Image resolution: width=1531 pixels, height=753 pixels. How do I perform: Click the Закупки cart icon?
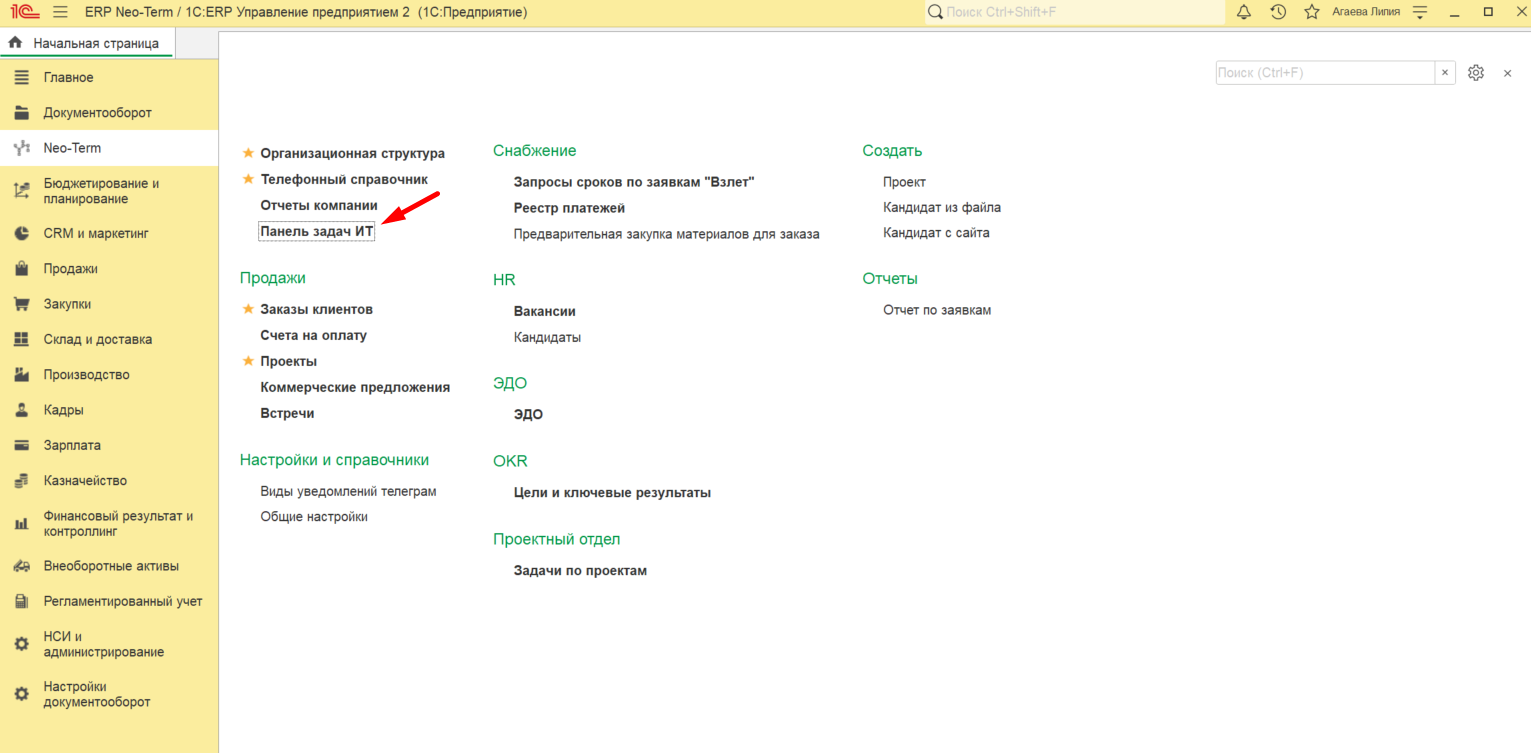[x=21, y=304]
